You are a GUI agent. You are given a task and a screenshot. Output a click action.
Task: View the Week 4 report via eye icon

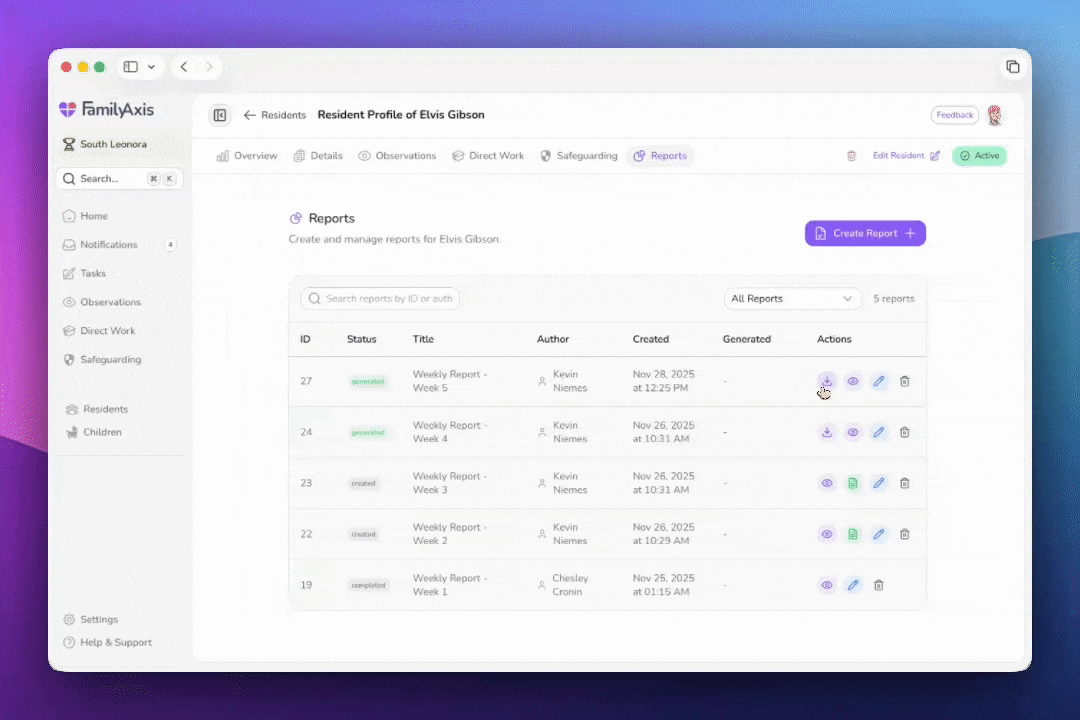tap(853, 432)
